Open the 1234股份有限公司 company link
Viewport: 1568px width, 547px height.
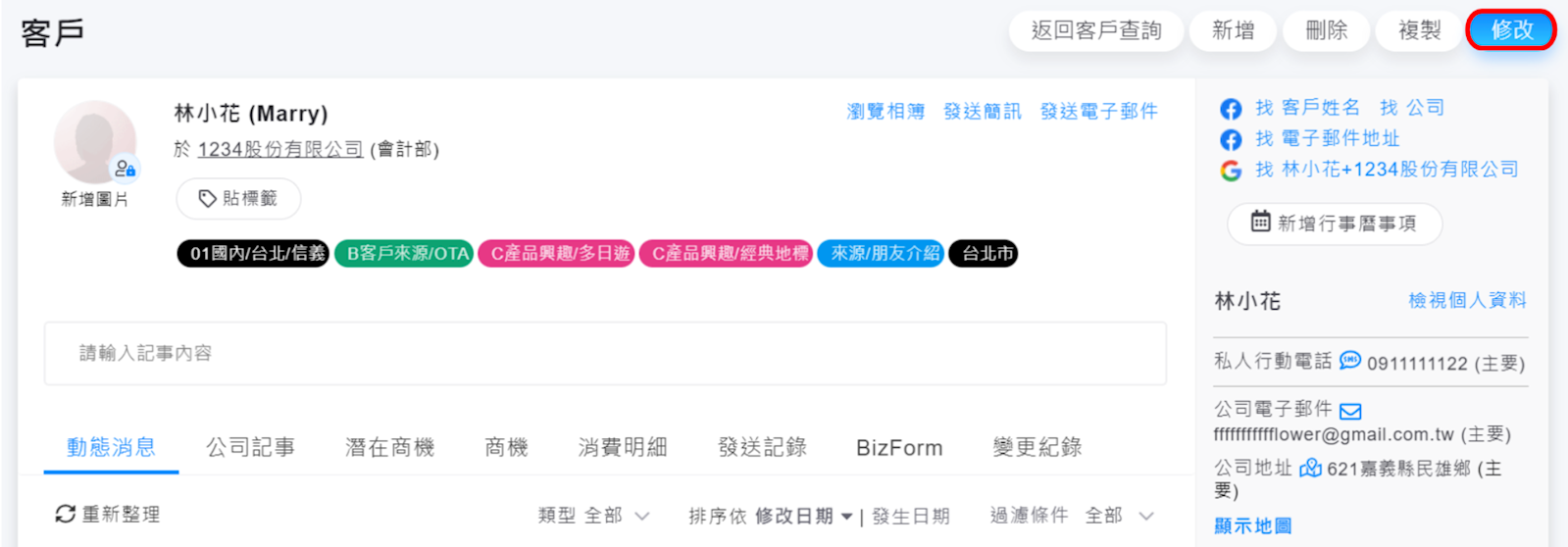[x=280, y=149]
